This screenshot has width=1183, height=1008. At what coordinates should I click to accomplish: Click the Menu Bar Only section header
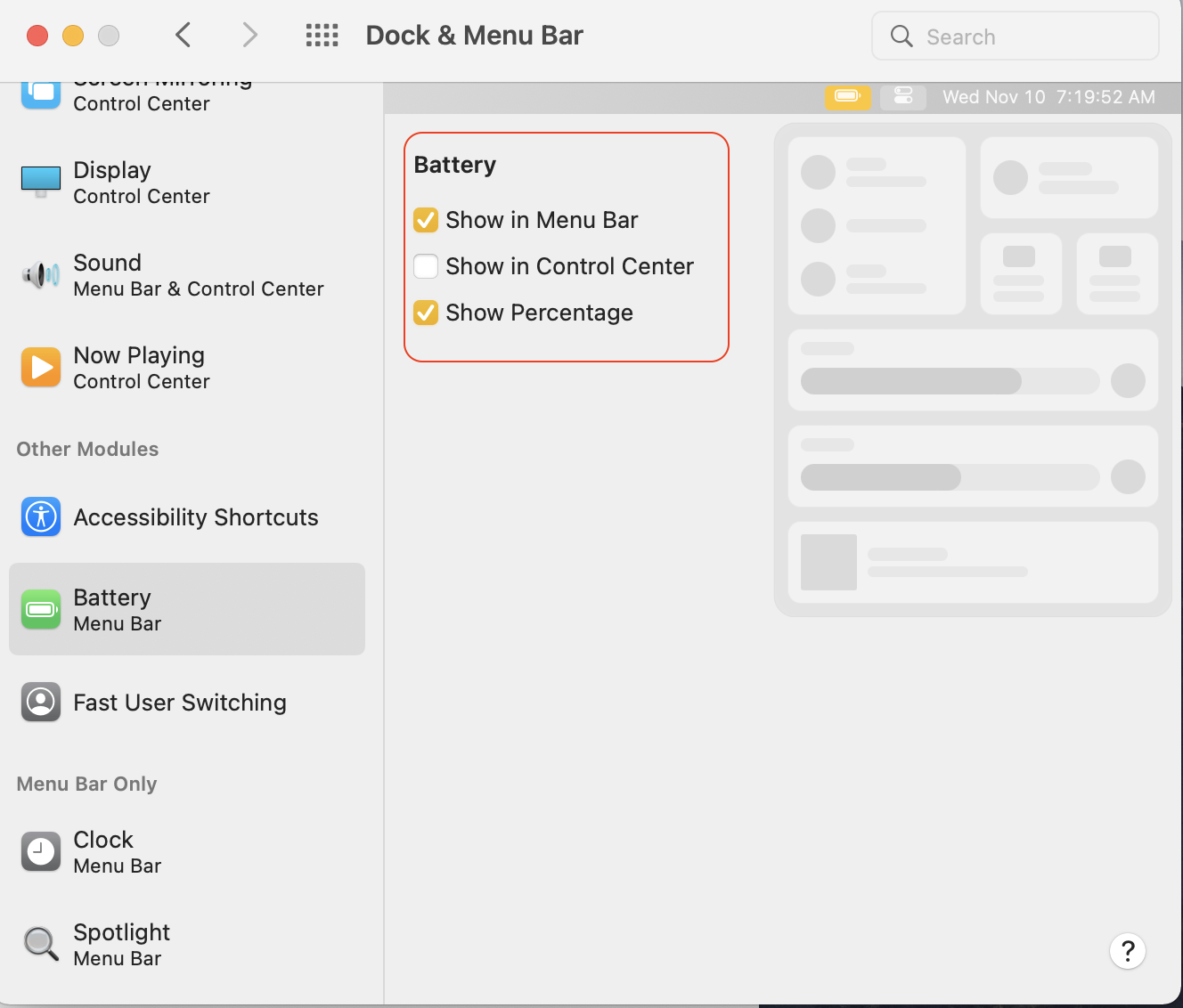click(x=86, y=784)
